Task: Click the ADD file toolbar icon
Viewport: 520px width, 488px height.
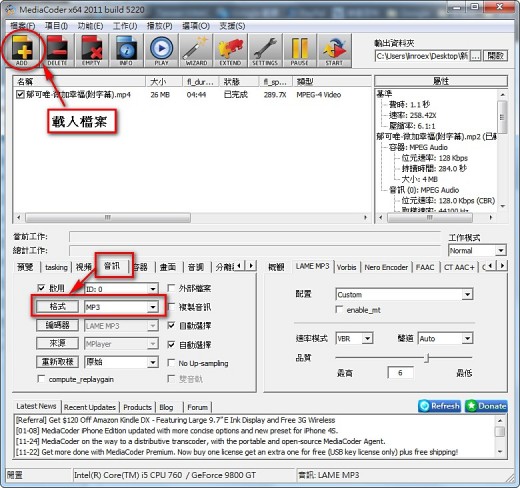Action: coord(22,50)
